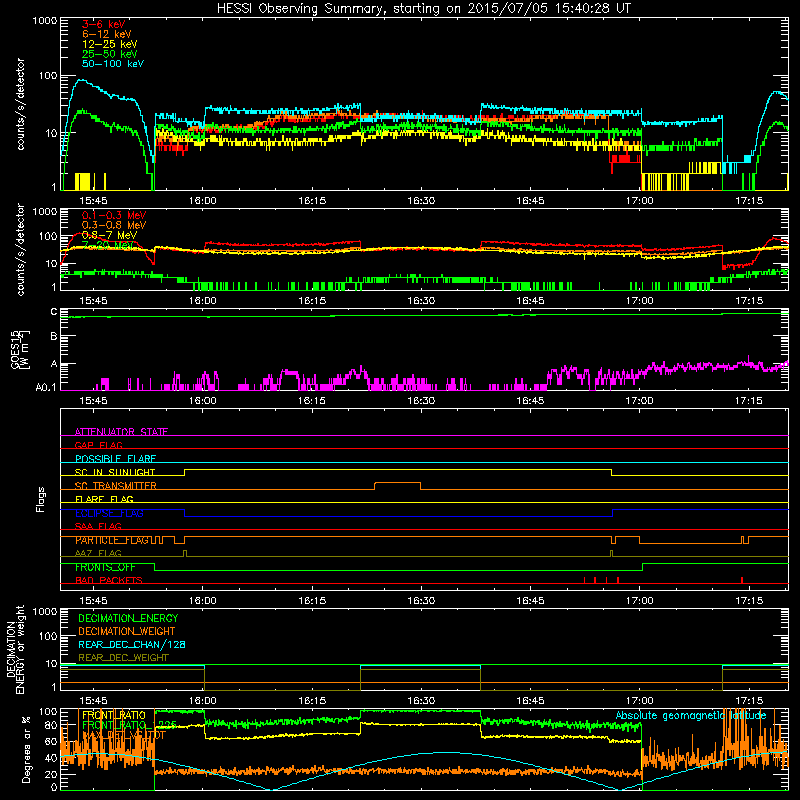Click the Absolute geomagnetic latitude label
The width and height of the screenshot is (800, 800).
[691, 715]
